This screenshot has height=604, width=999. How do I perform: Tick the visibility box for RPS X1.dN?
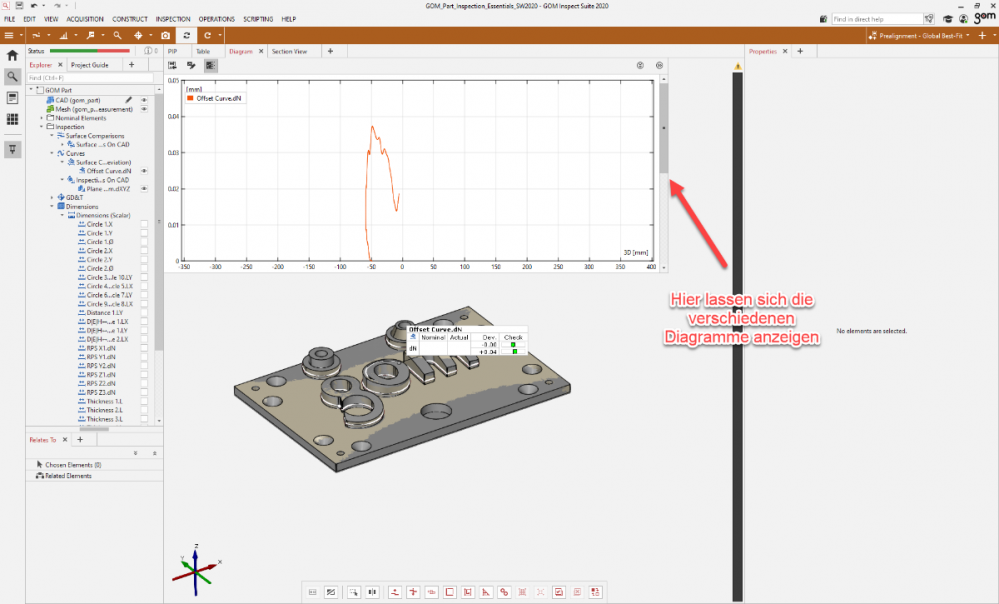coord(144,349)
